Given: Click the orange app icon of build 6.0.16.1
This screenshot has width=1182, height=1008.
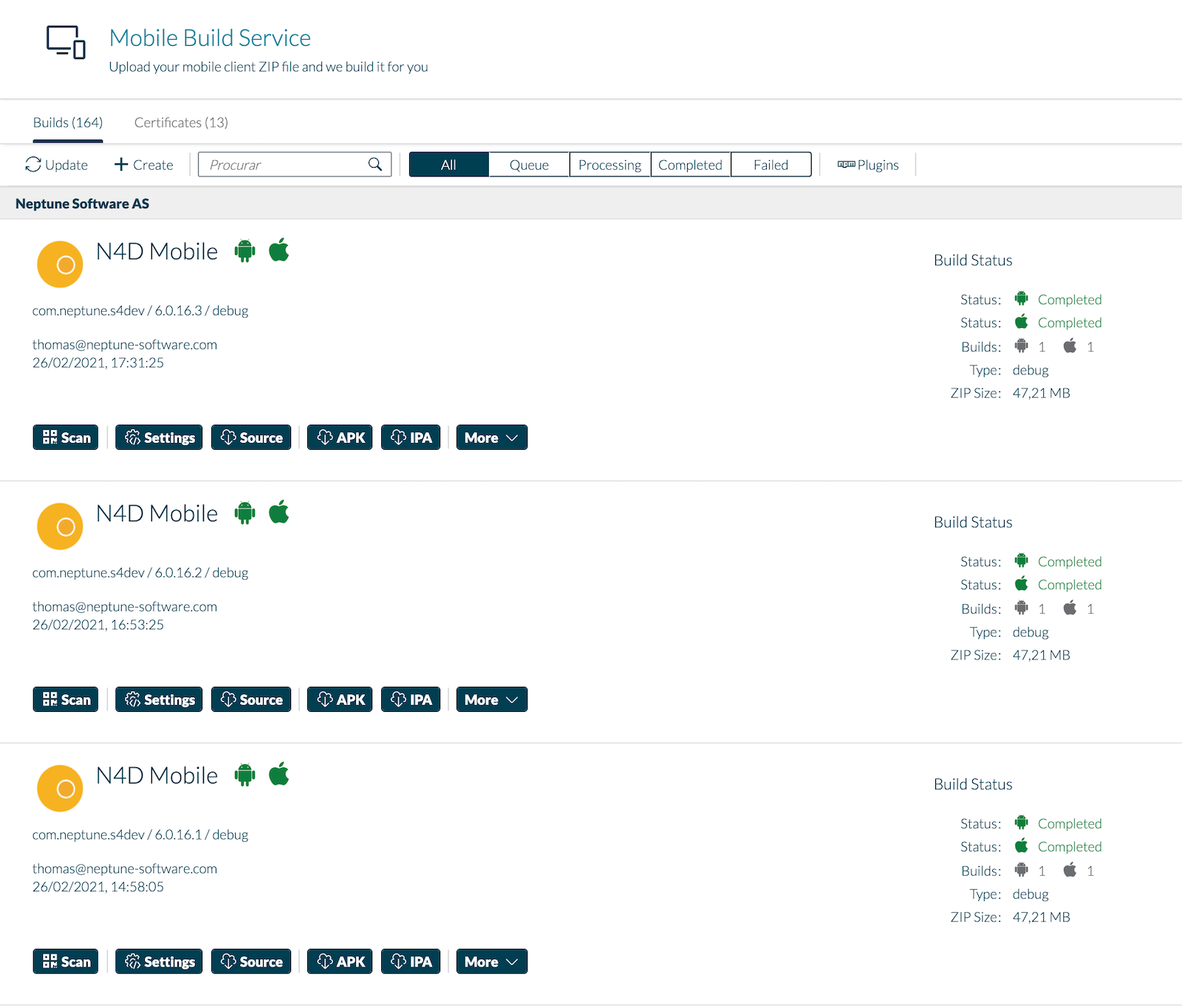Looking at the screenshot, I should 60,789.
